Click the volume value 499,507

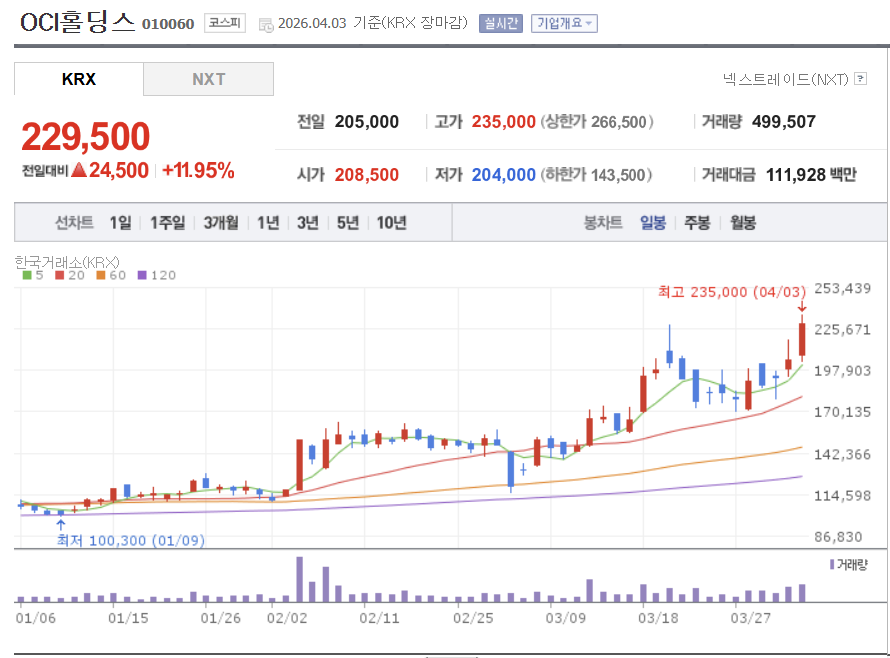(x=784, y=121)
